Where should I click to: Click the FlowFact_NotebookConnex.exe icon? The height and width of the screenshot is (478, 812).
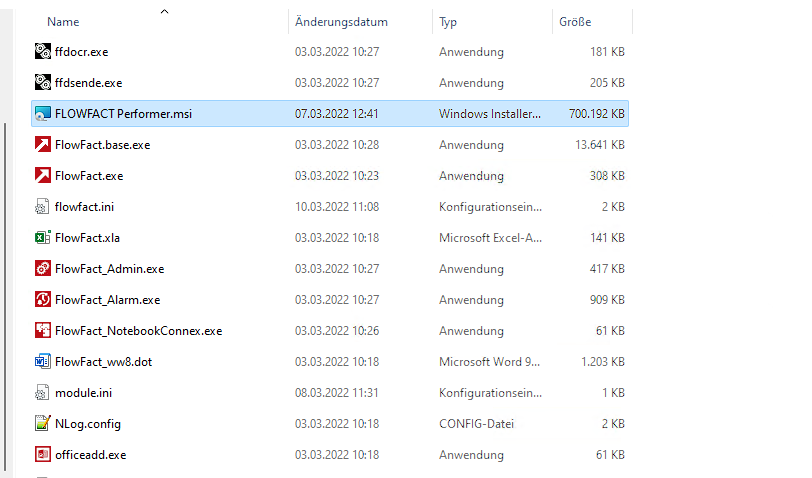tap(42, 331)
